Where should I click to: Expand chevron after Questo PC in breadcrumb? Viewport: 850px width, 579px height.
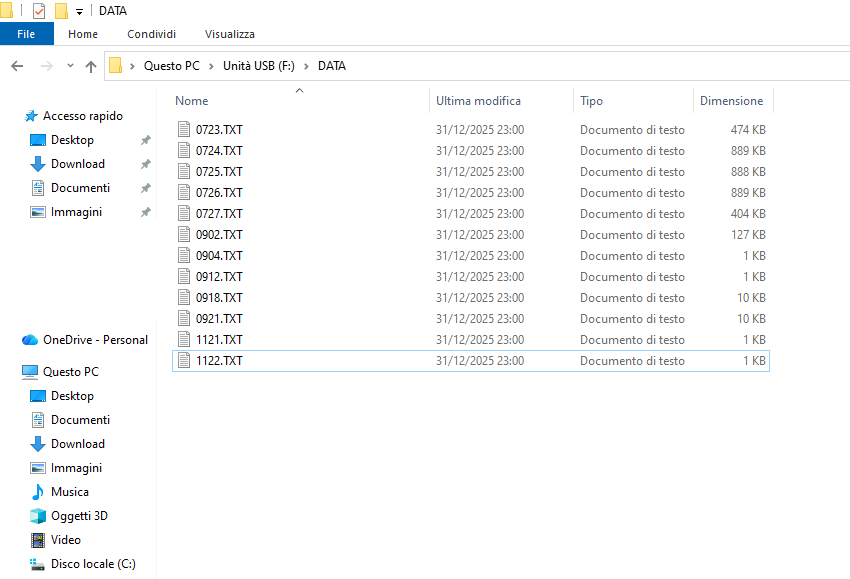point(211,66)
